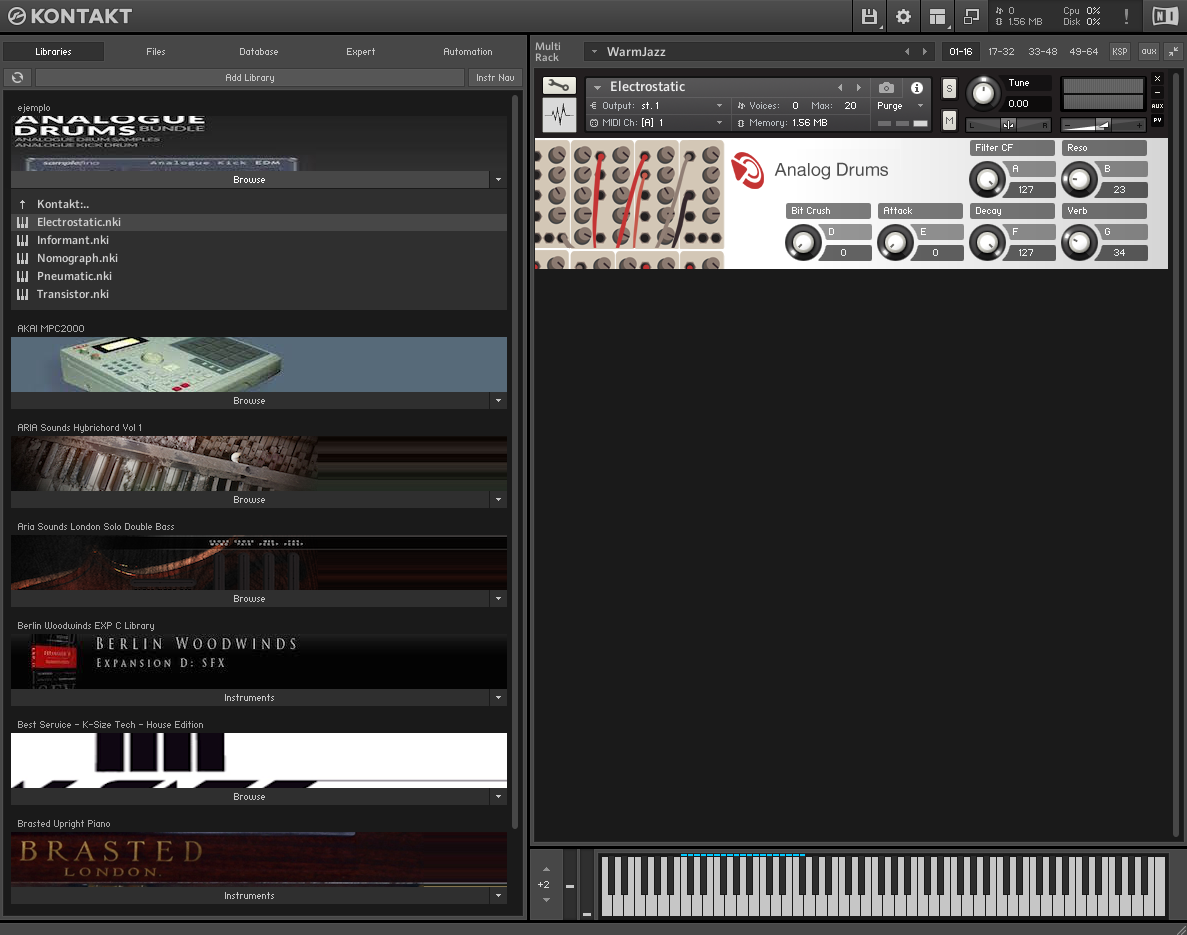The height and width of the screenshot is (935, 1187).
Task: Click the libraries pane vertical scrollbar
Action: click(x=516, y=462)
